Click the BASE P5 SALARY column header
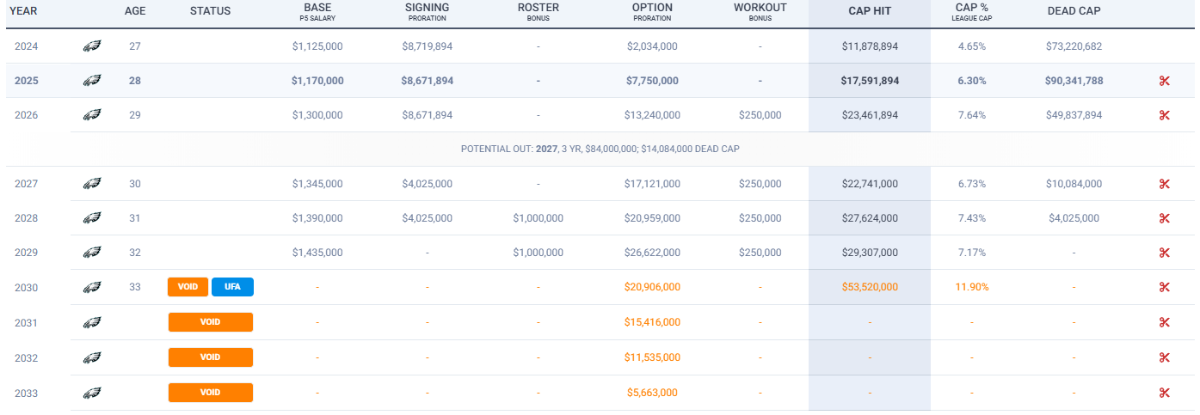 tap(317, 12)
